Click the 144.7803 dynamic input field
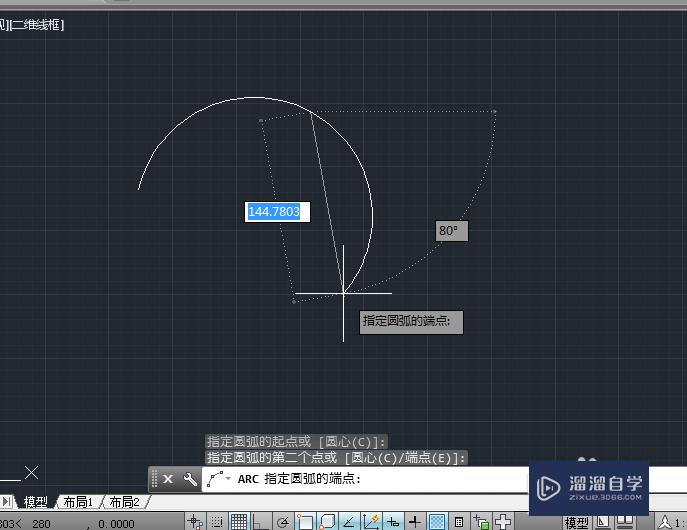Screen dimensions: 687x530 [x=277, y=212]
